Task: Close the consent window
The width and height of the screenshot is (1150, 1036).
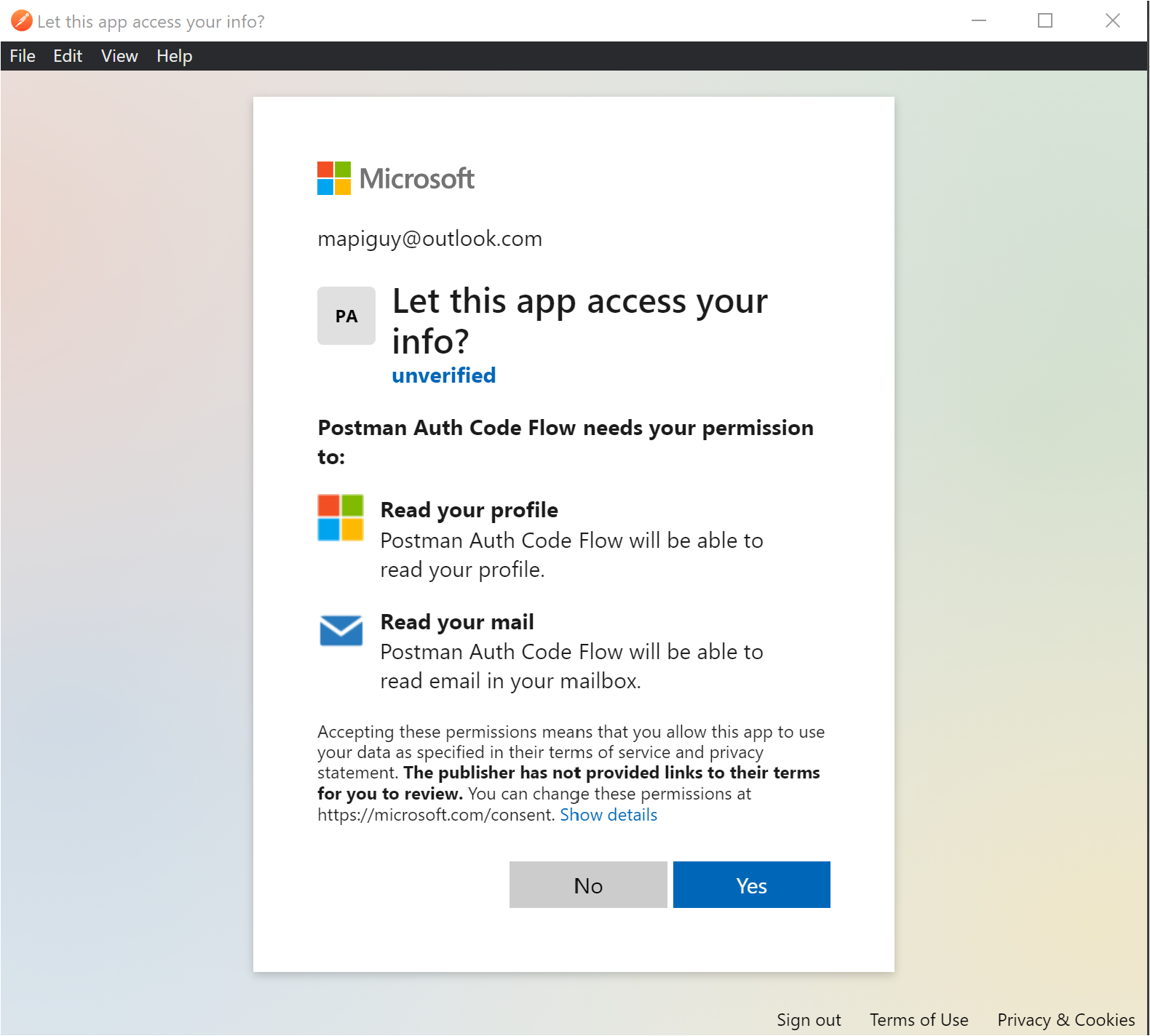Action: pos(1113,20)
